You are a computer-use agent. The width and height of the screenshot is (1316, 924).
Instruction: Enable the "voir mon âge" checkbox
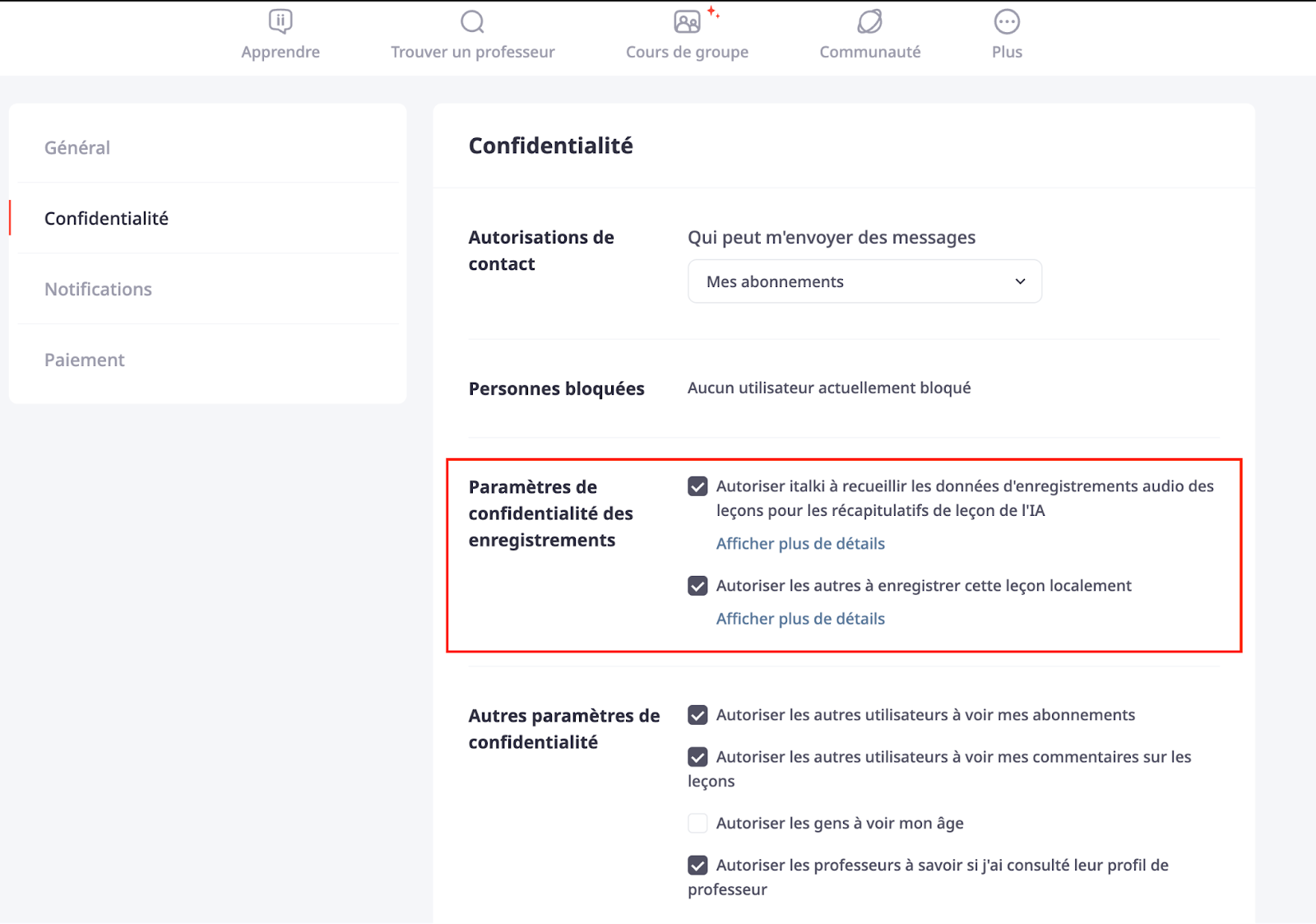point(697,824)
